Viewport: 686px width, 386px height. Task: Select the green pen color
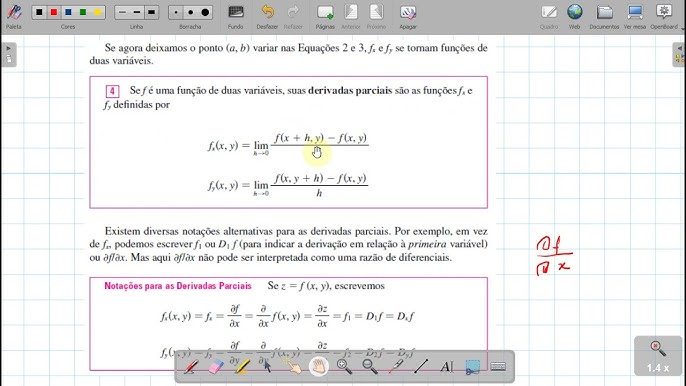pyautogui.click(x=83, y=12)
